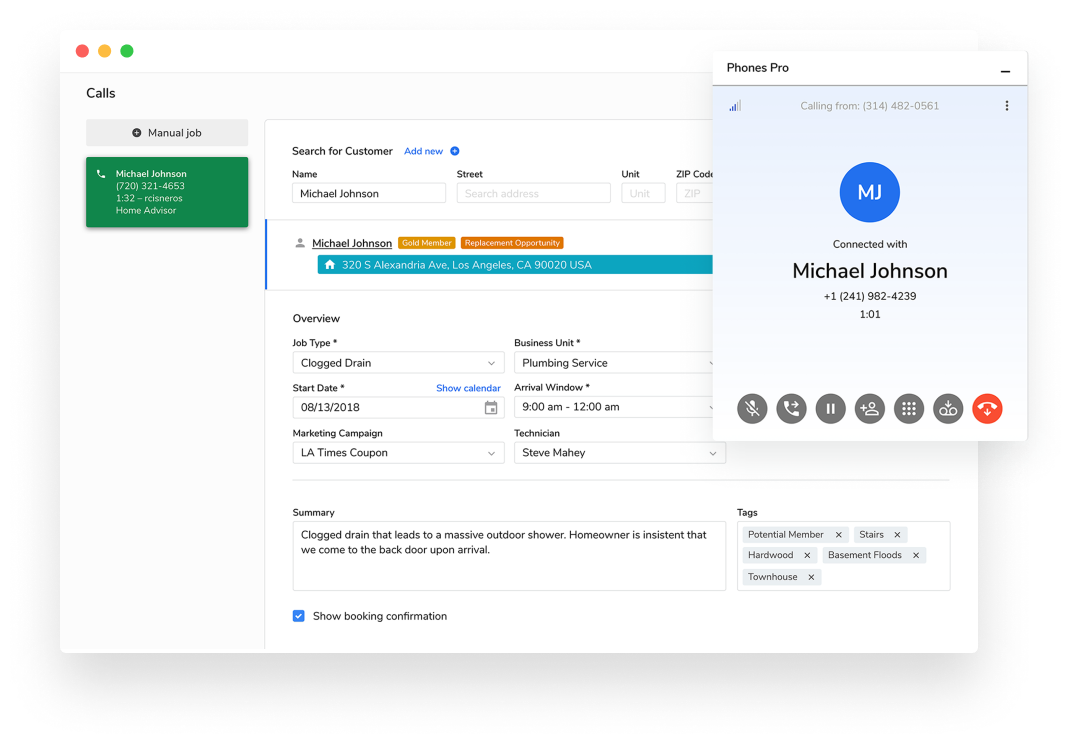Screen dimensions: 1069x743
Task: Click the Calling from (314) 482-0561 text
Action: (870, 106)
